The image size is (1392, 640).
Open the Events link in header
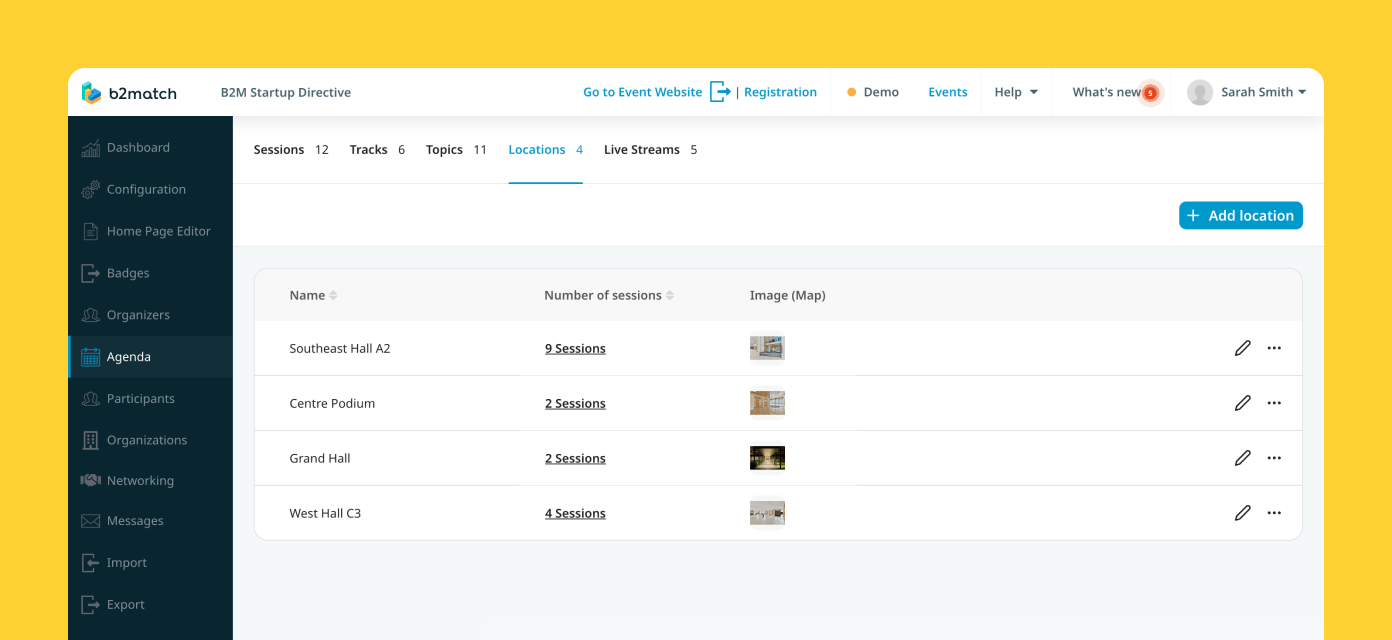[948, 92]
